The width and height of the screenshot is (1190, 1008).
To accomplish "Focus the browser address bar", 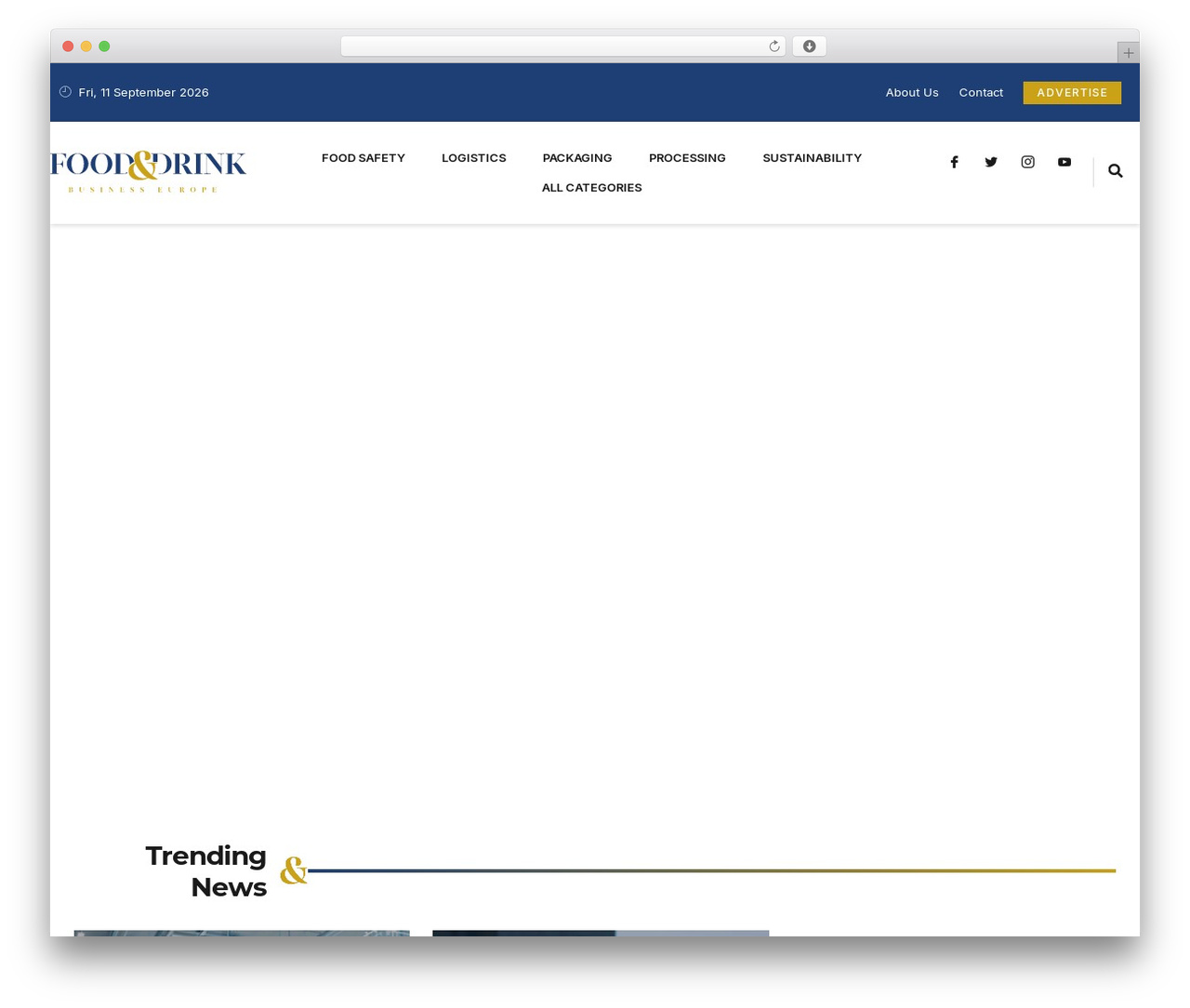I will [562, 46].
